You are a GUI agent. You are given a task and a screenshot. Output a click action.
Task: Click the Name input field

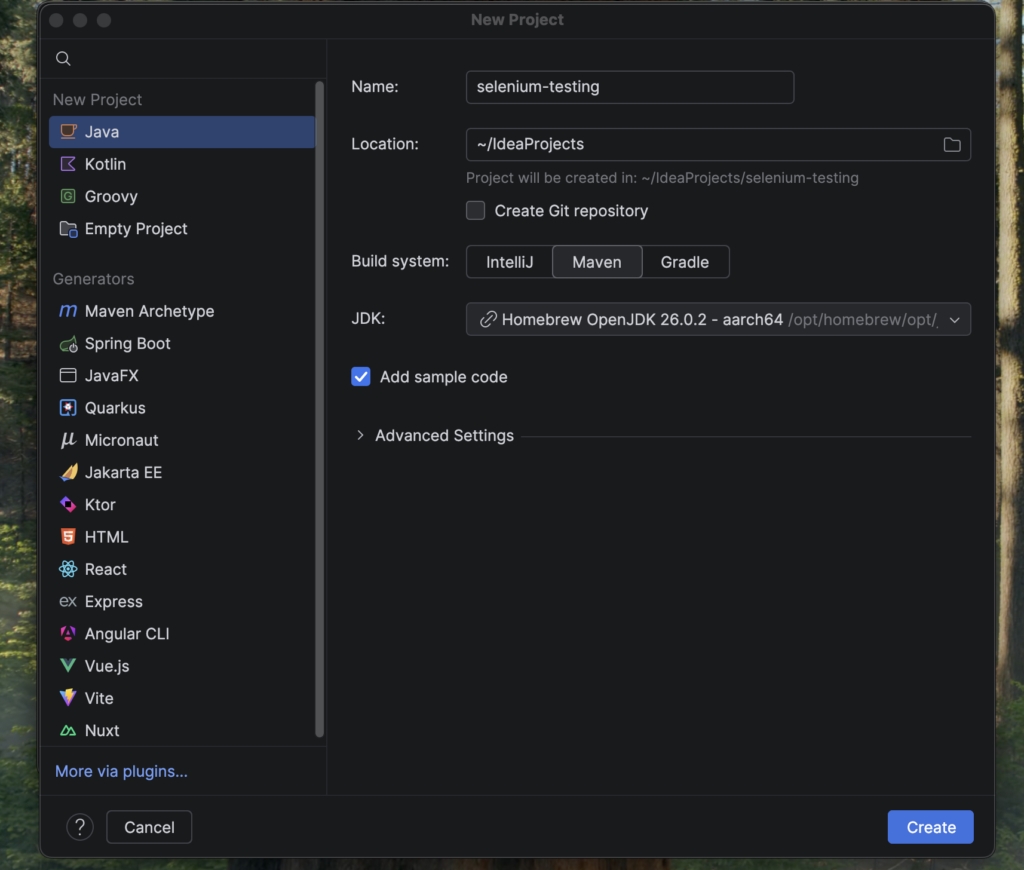click(630, 87)
